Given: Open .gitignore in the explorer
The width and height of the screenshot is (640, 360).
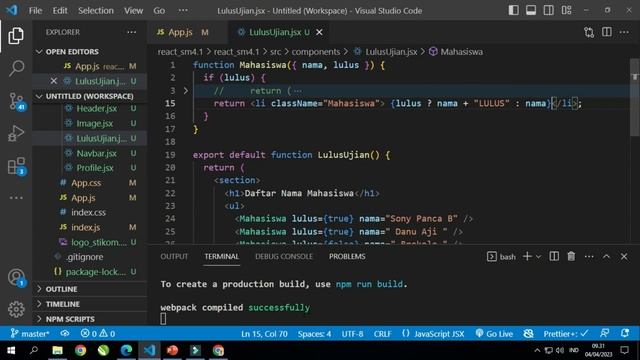Looking at the screenshot, I should tap(84, 257).
